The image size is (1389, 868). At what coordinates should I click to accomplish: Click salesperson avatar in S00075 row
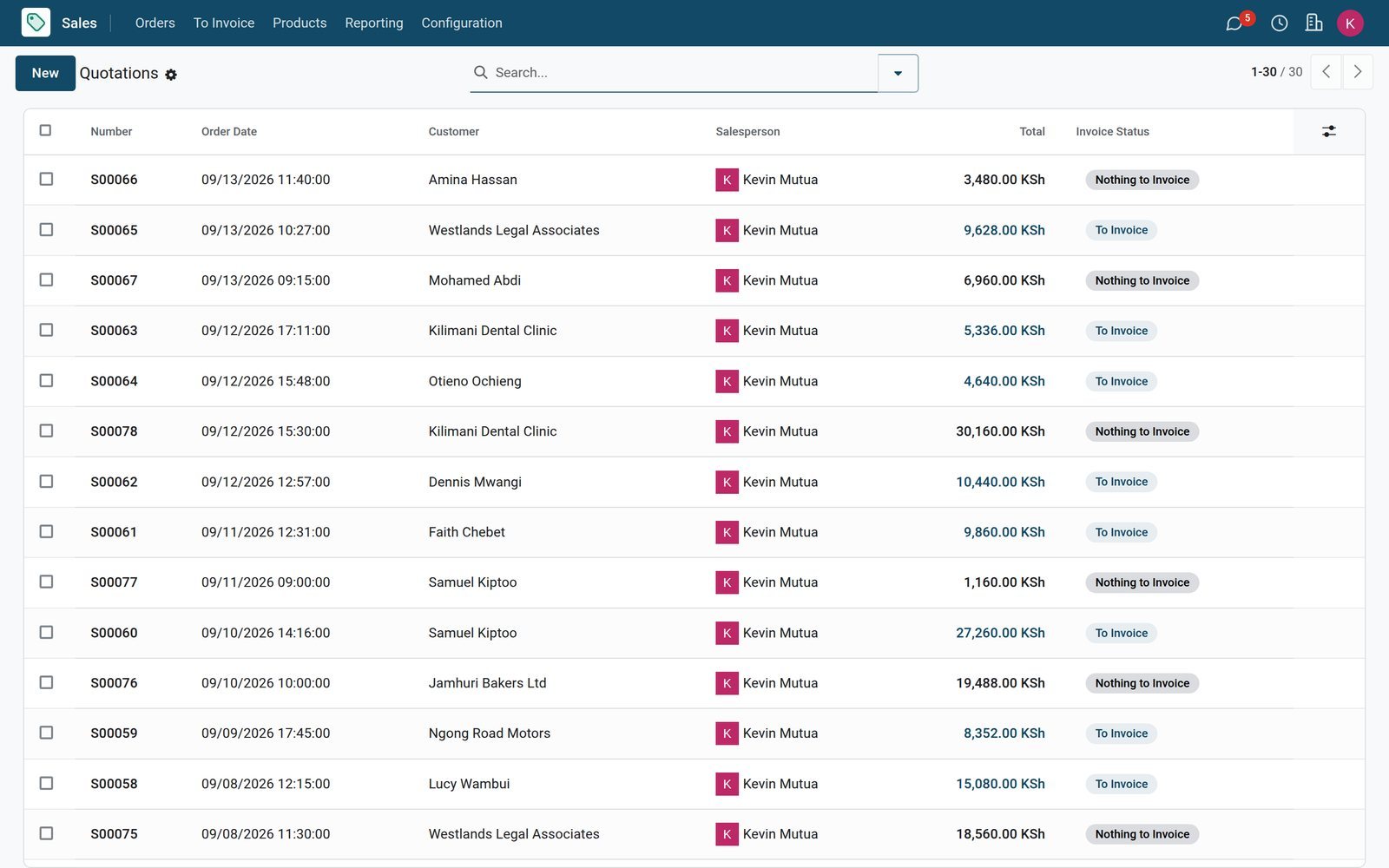(727, 834)
